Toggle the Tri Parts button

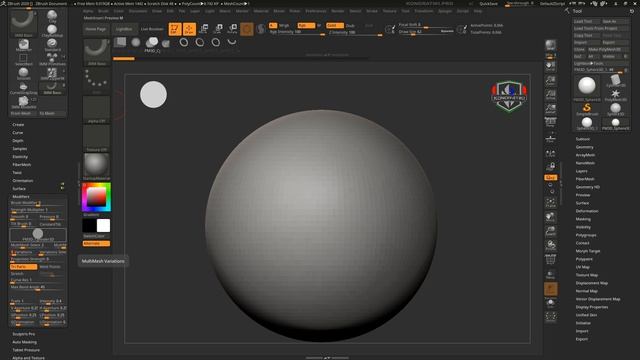[23, 267]
